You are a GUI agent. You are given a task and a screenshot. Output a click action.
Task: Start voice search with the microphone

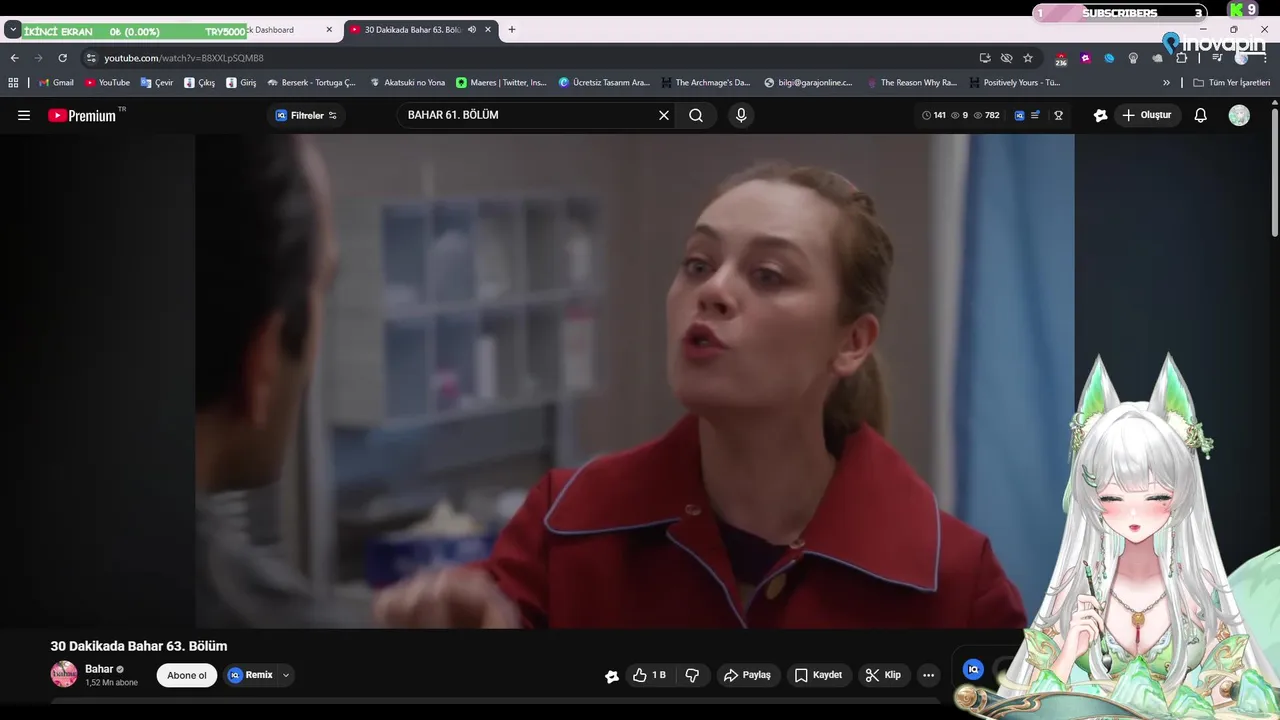coord(741,115)
